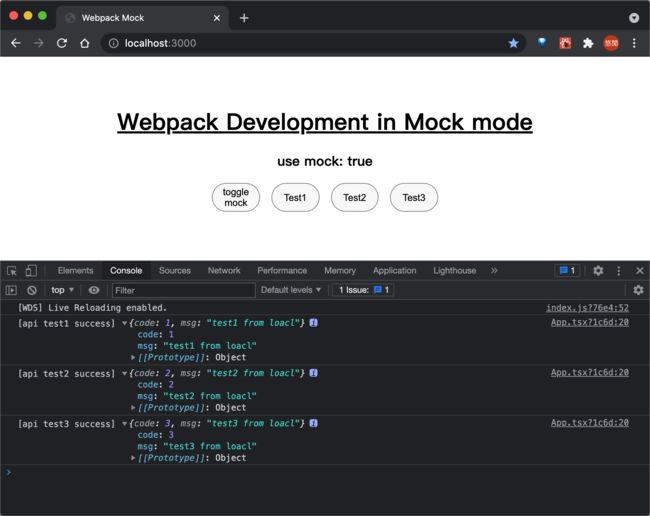Switch to the Sources tab
650x516 pixels.
coord(175,271)
